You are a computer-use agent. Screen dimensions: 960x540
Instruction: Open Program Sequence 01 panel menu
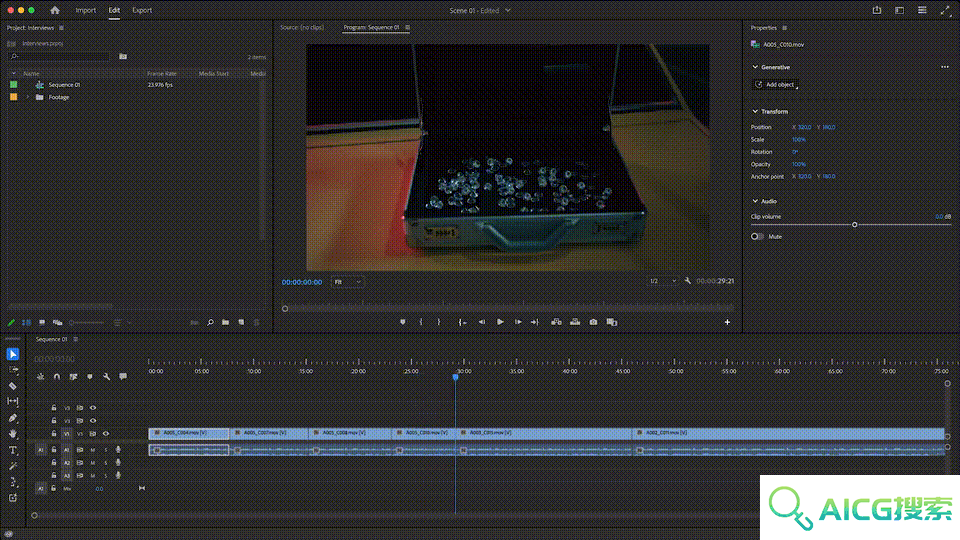click(x=408, y=28)
